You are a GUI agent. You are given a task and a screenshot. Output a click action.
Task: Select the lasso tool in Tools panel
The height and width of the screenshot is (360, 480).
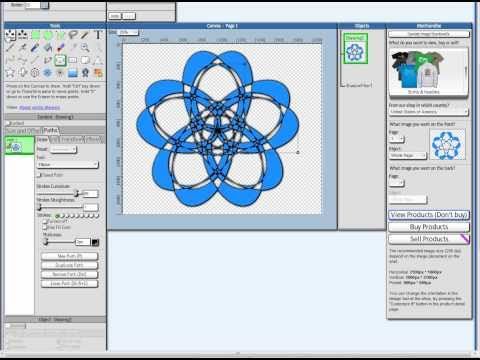73,35
